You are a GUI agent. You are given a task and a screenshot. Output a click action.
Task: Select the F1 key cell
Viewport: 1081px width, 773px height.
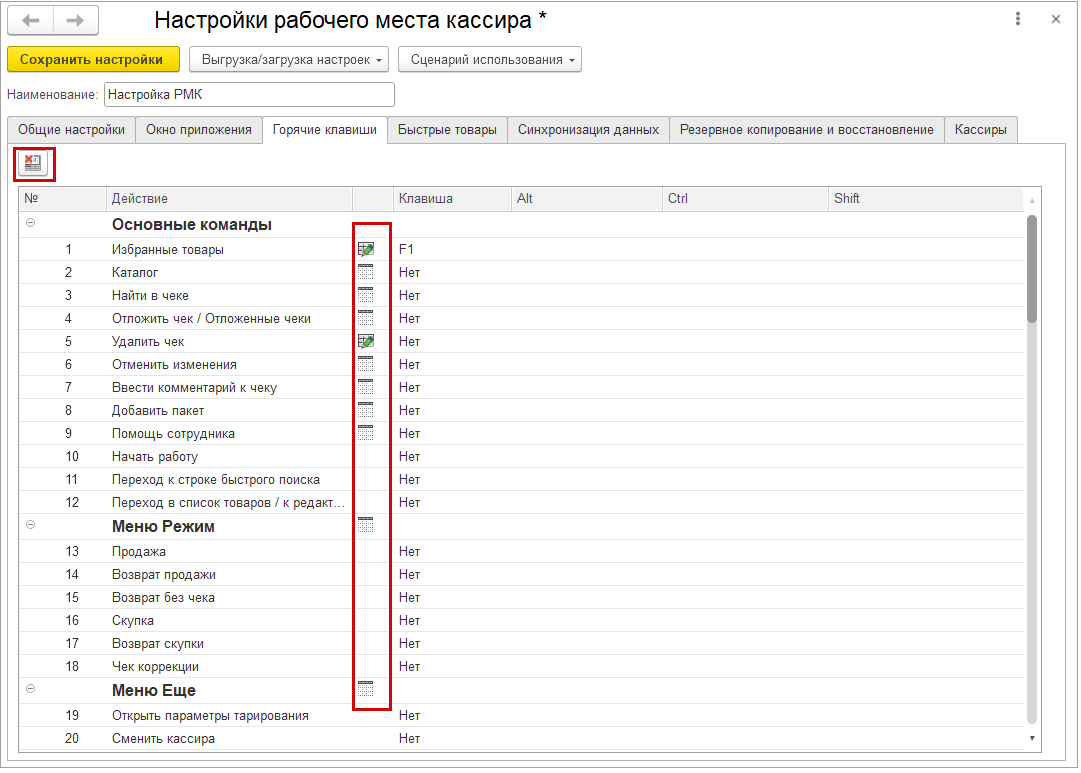tap(452, 250)
